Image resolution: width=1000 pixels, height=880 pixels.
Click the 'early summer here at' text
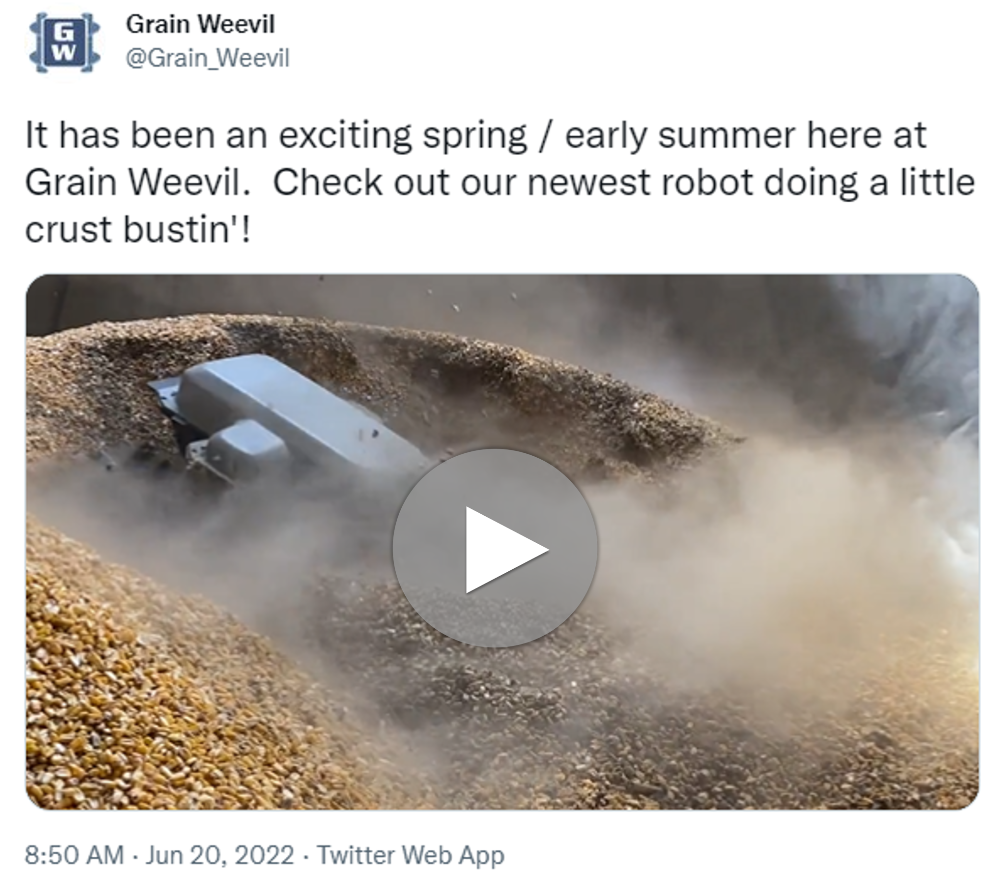point(746,135)
